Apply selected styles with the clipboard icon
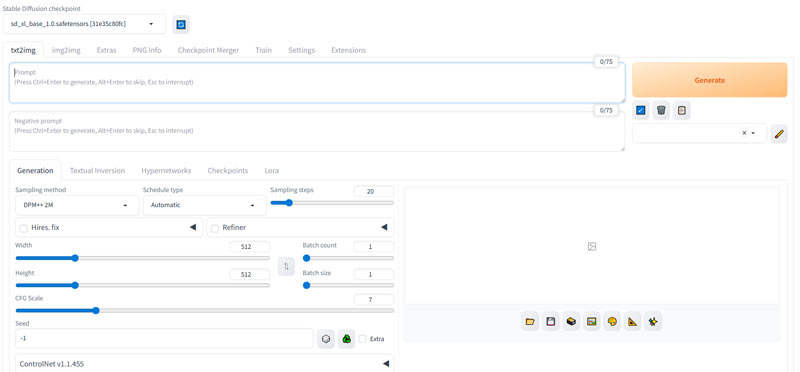800x372 pixels. coord(682,110)
